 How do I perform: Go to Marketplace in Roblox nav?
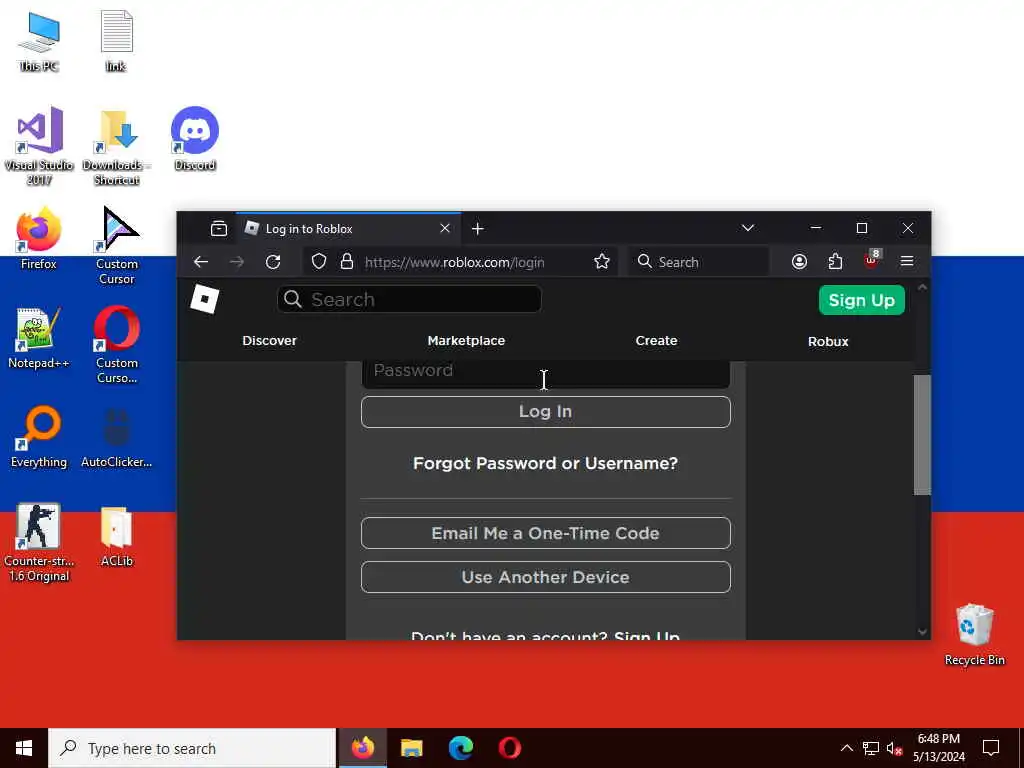pos(466,341)
